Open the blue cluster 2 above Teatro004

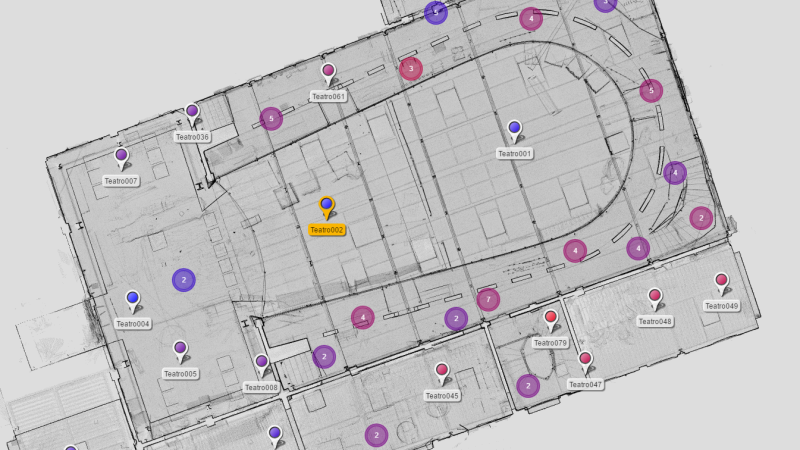pyautogui.click(x=182, y=280)
